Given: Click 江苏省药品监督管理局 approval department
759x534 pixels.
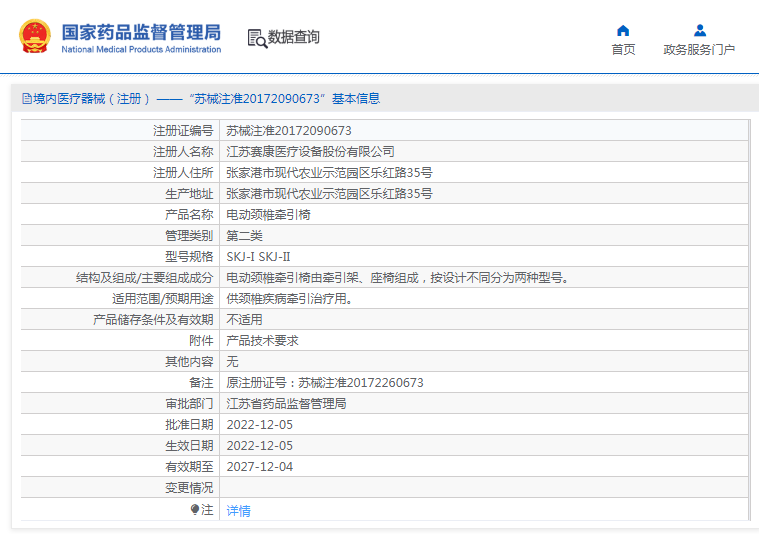Looking at the screenshot, I should point(286,404).
